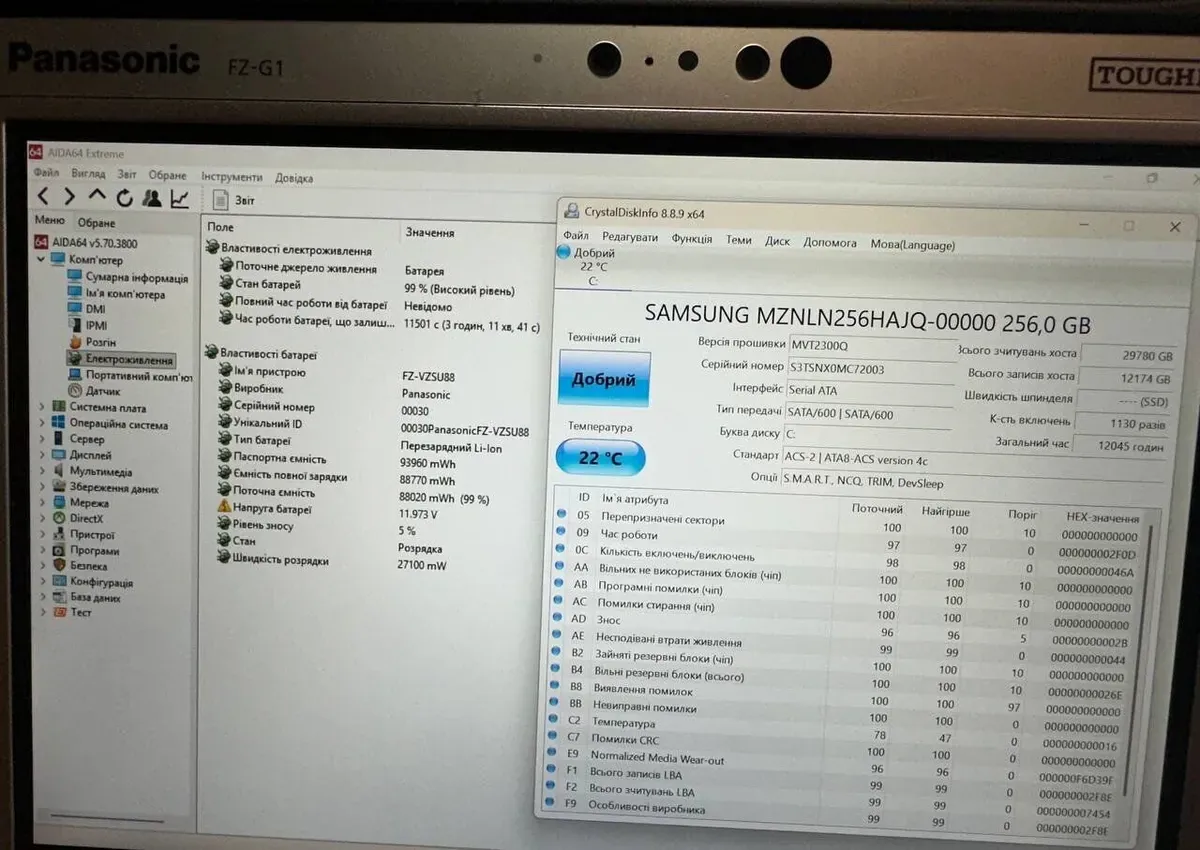Click the blue Добрий health status button
Screen dimensions: 1200x850
pos(603,380)
